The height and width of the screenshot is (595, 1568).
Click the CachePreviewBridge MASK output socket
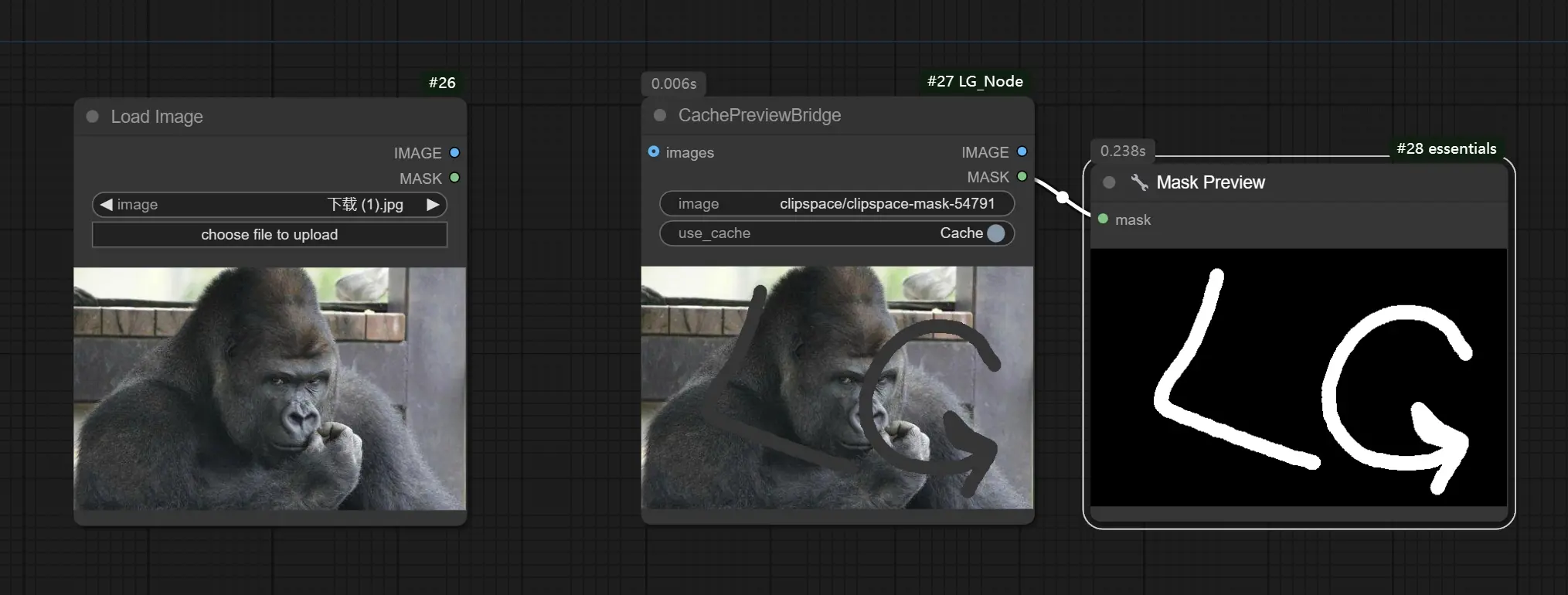1022,177
